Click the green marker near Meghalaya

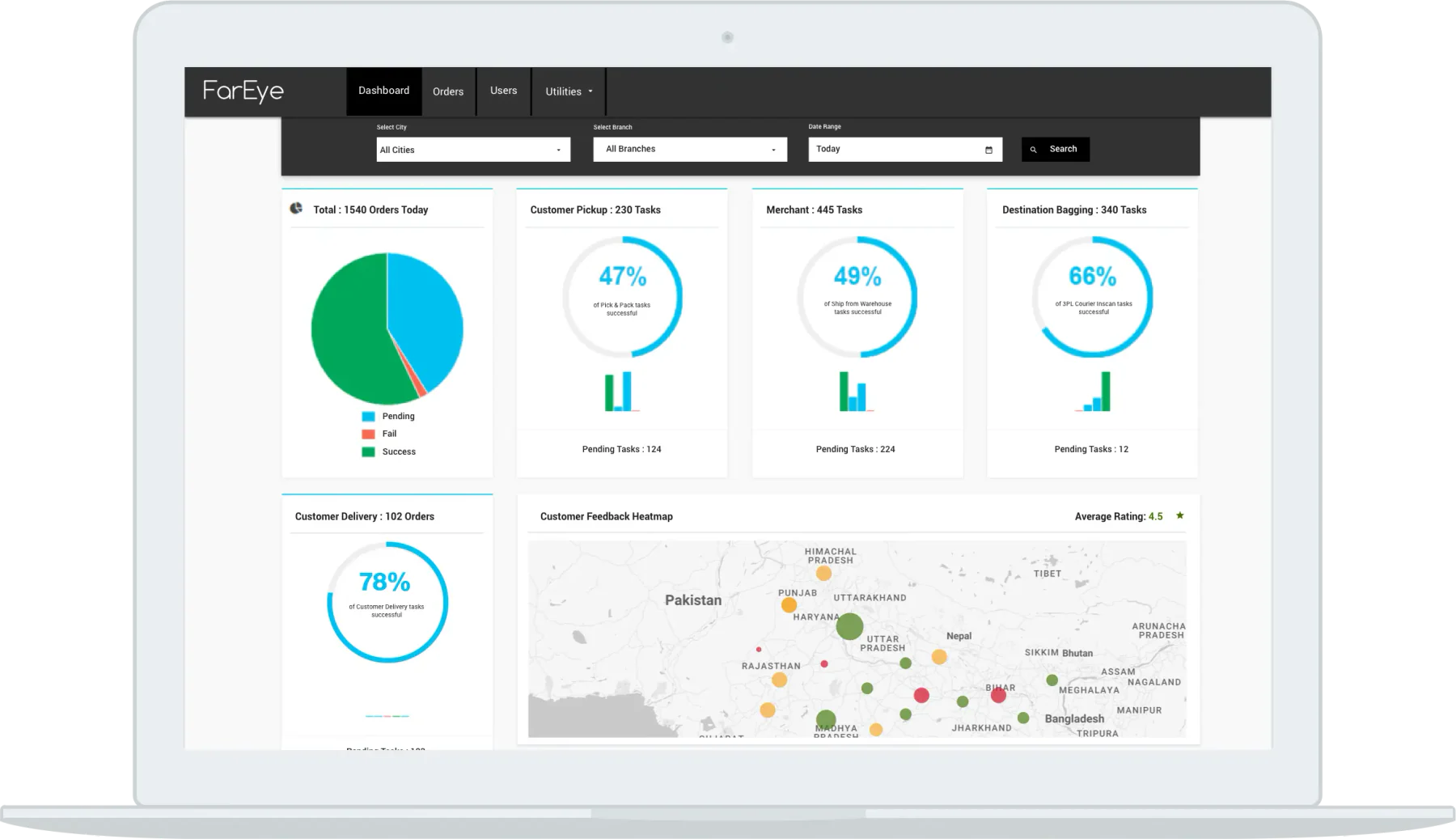pyautogui.click(x=1052, y=680)
